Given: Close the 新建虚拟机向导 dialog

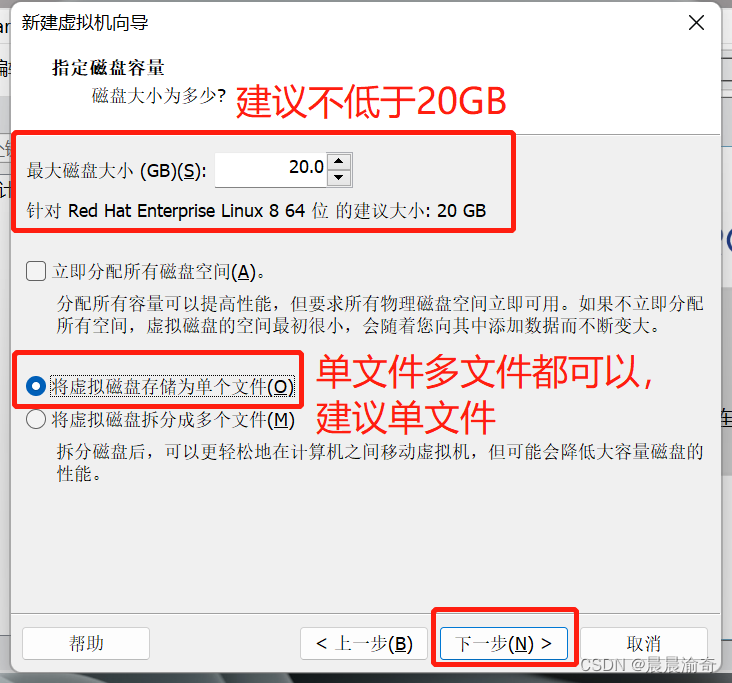Looking at the screenshot, I should (696, 22).
